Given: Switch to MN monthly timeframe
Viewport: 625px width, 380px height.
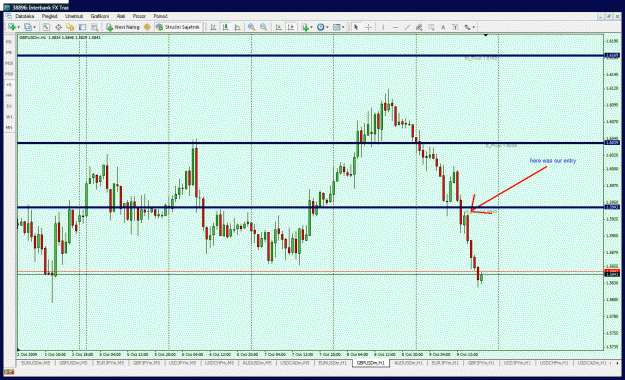Looking at the screenshot, I should [x=9, y=128].
